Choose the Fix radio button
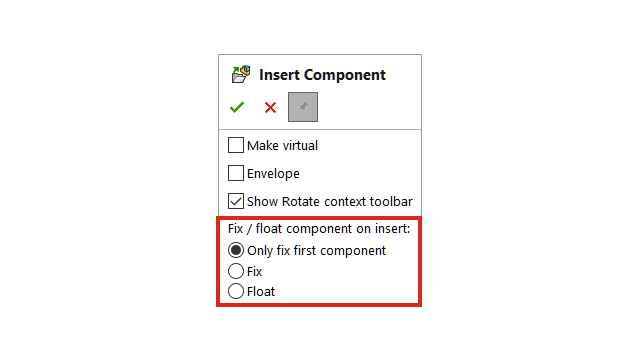 point(236,271)
